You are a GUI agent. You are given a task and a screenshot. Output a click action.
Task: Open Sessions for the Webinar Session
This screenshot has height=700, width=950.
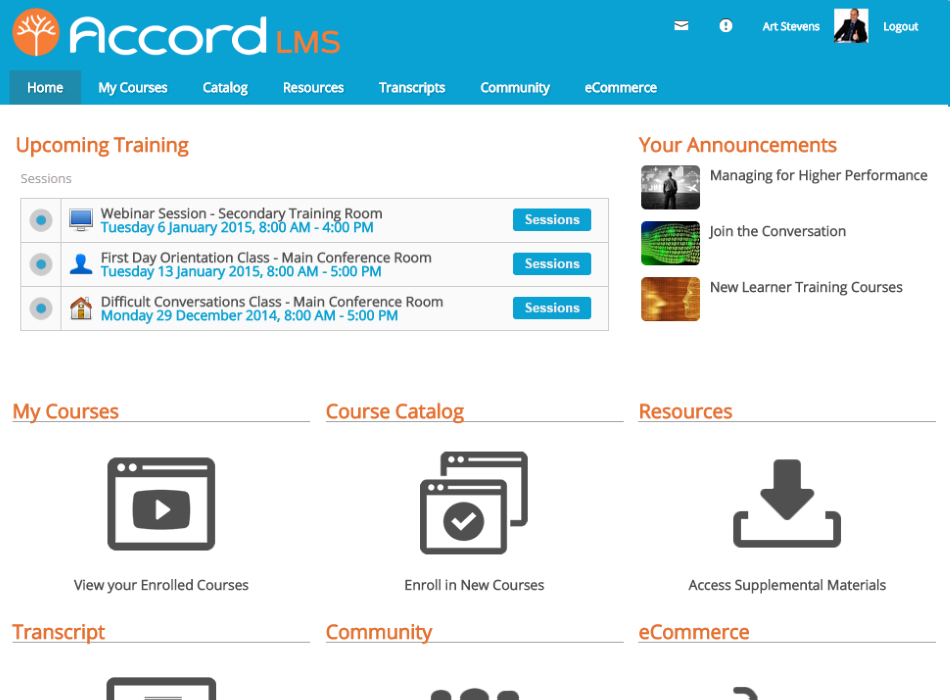pos(551,219)
